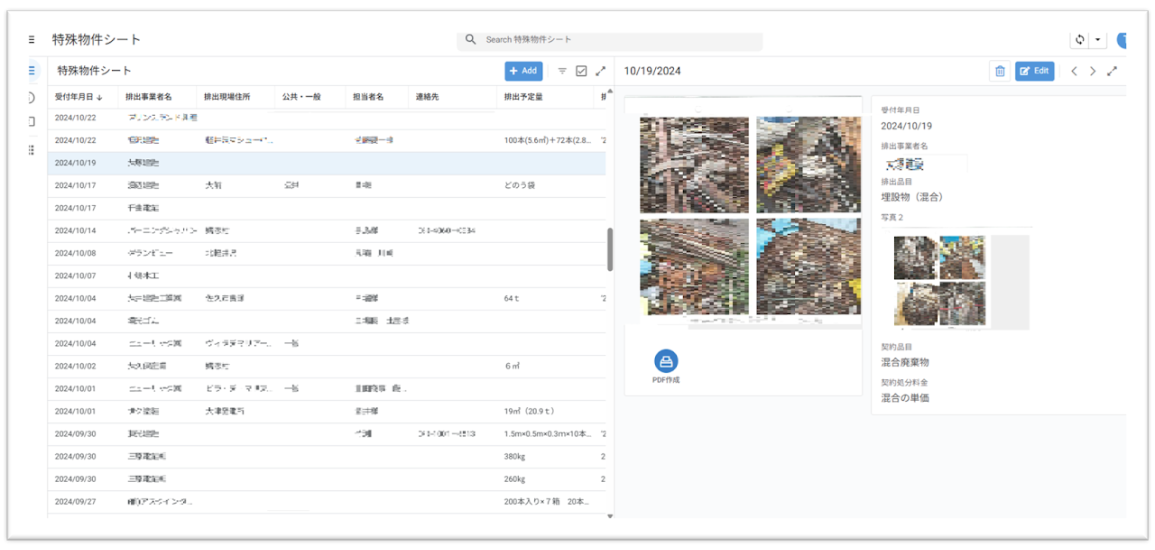Click the sync refresh icon
Screen dimensions: 1155x550
(x=1080, y=40)
